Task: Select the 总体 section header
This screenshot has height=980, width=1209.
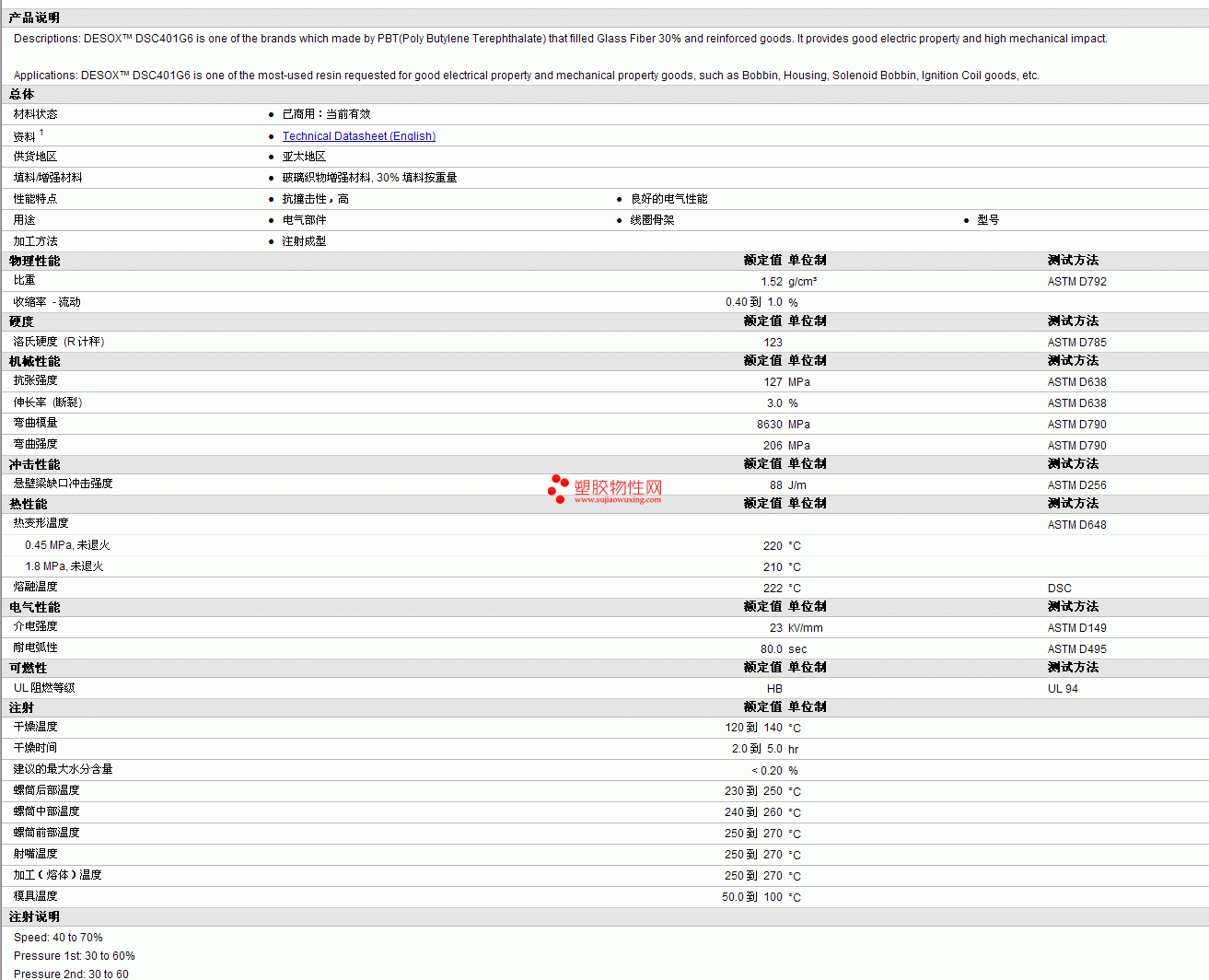Action: 22,95
